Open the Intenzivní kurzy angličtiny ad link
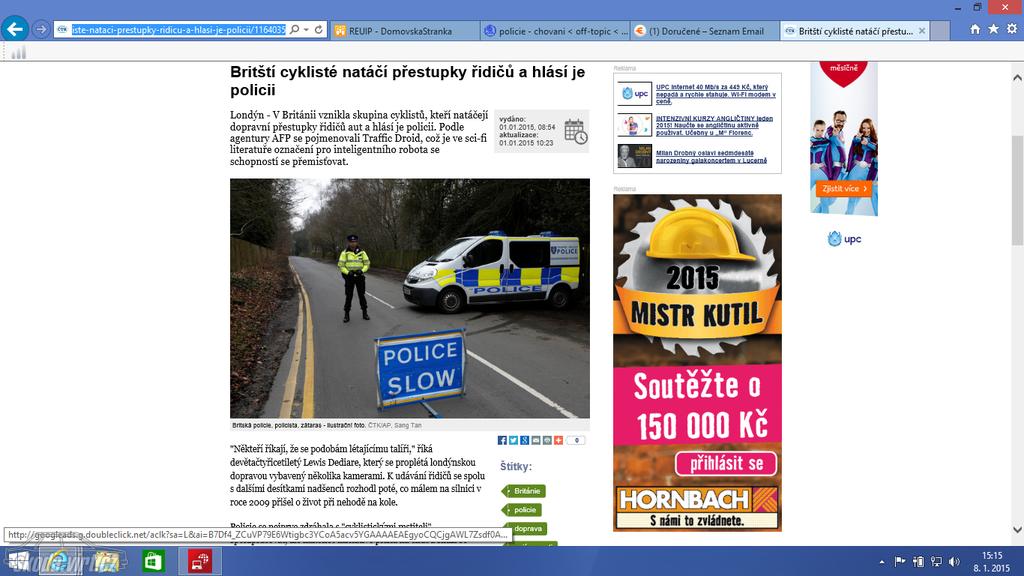The height and width of the screenshot is (576, 1024). [x=714, y=125]
